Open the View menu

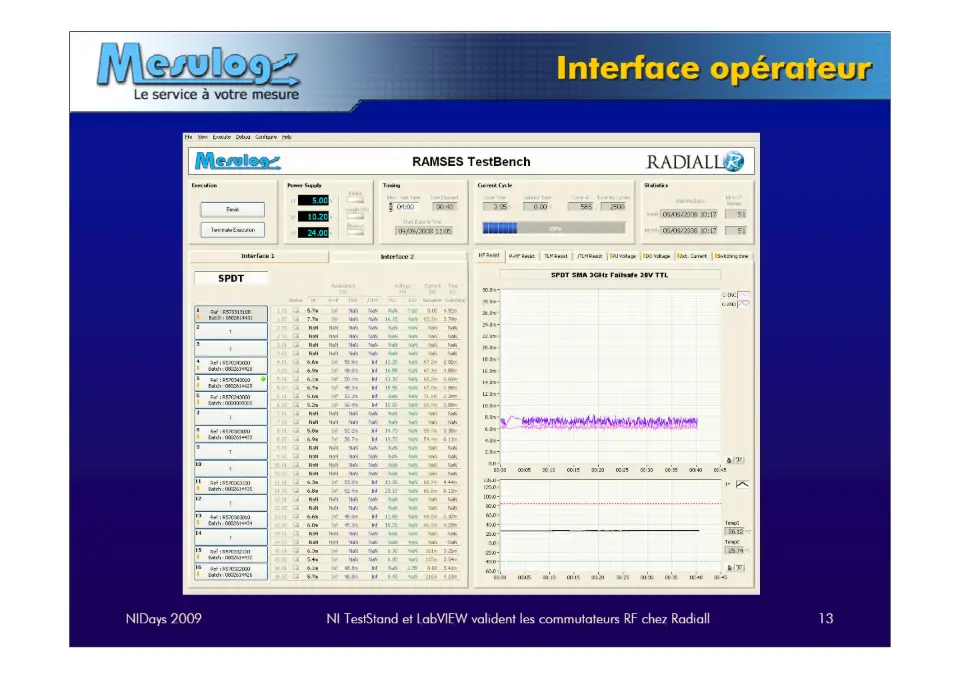(x=203, y=137)
